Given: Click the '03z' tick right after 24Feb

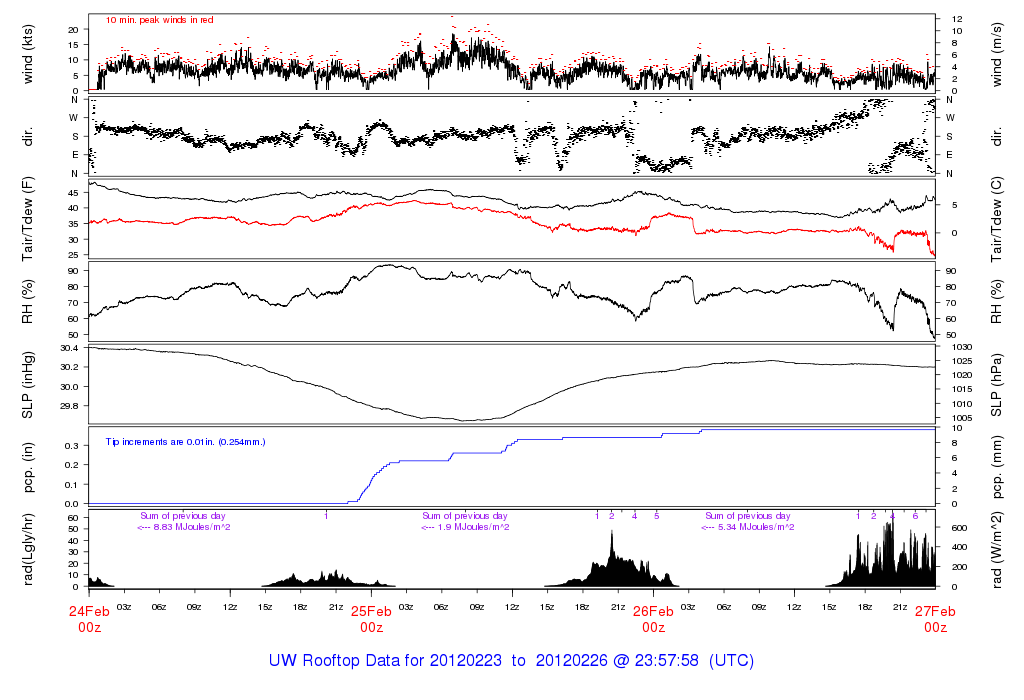Looking at the screenshot, I should tap(124, 607).
